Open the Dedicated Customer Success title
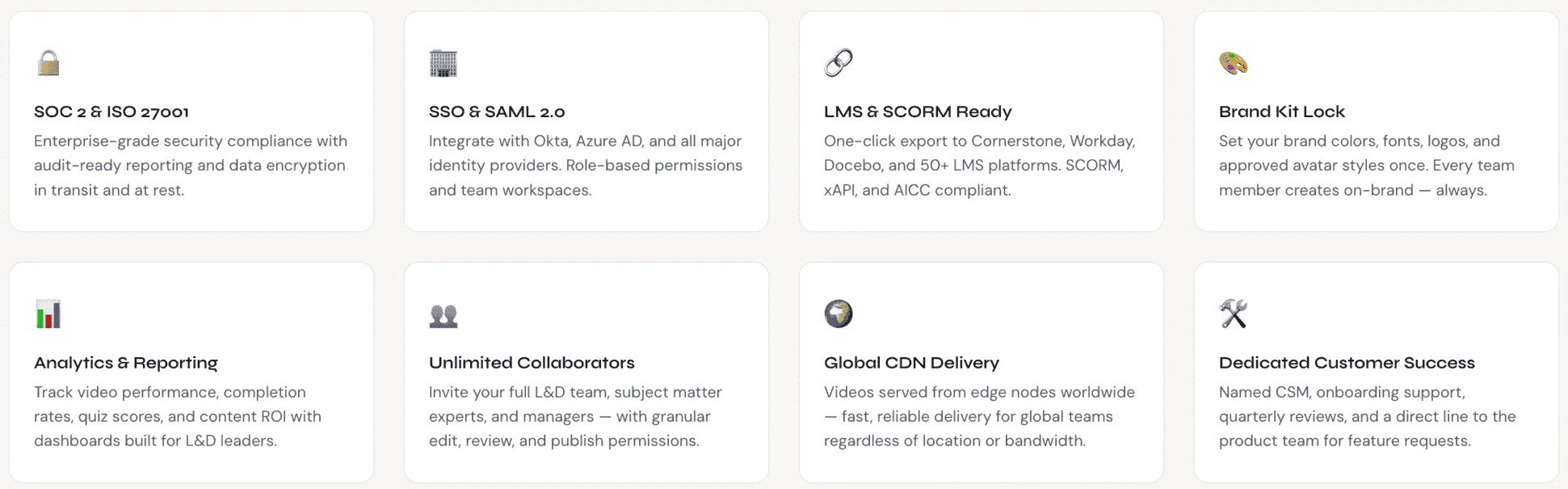The height and width of the screenshot is (489, 1568). [1347, 363]
